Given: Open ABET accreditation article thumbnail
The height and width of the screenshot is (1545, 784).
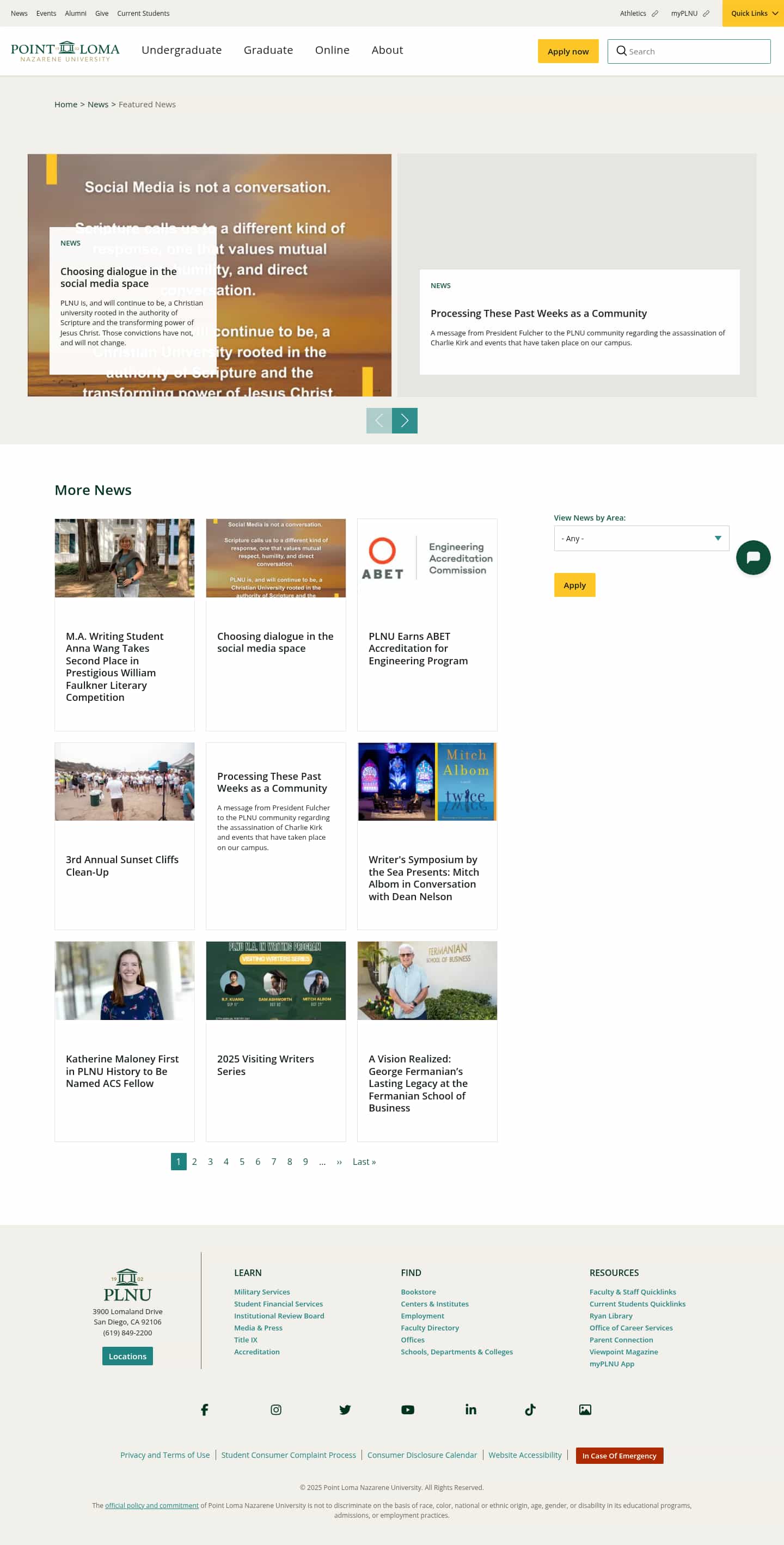Looking at the screenshot, I should [427, 558].
